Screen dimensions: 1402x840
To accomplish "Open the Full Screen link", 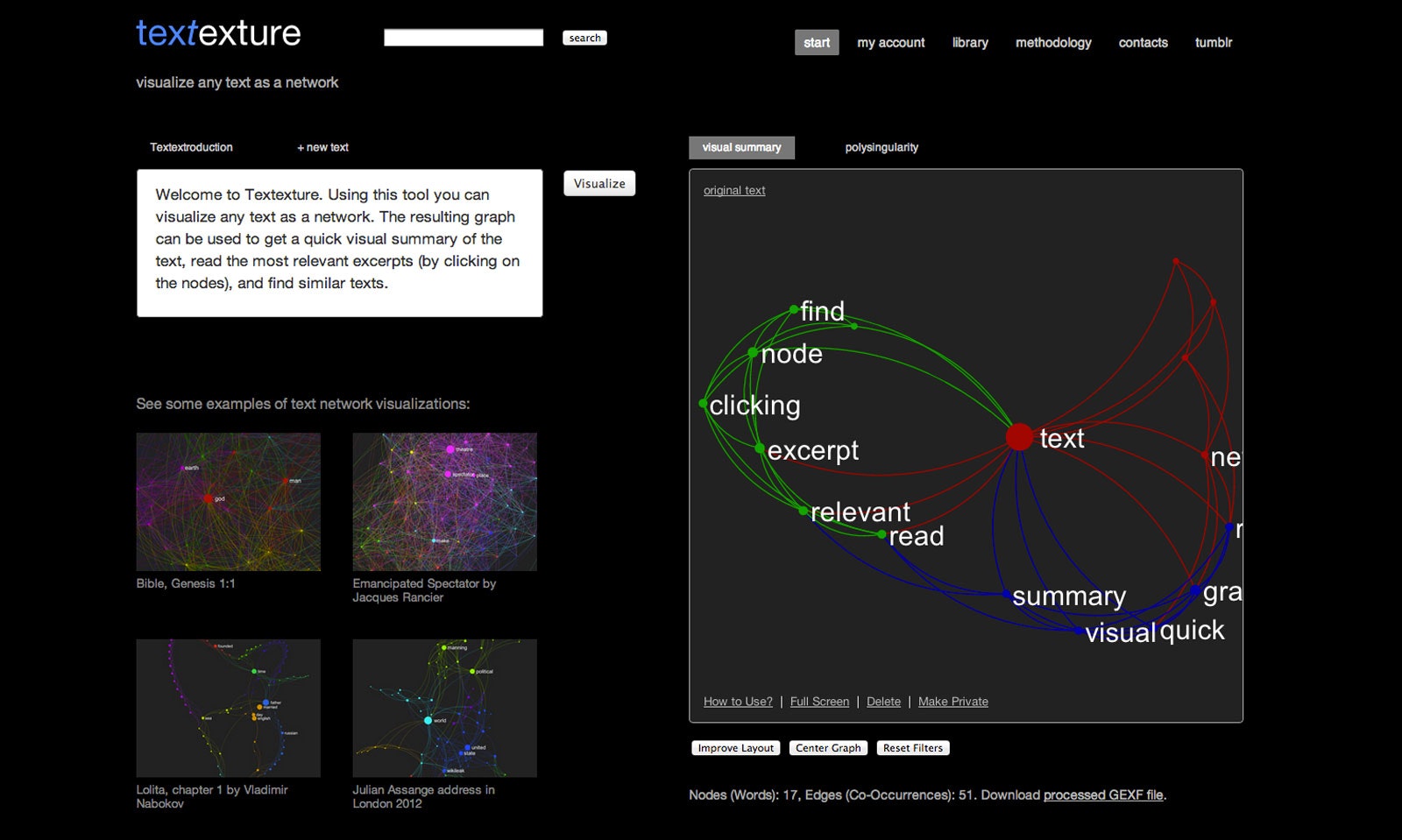I will (x=819, y=702).
